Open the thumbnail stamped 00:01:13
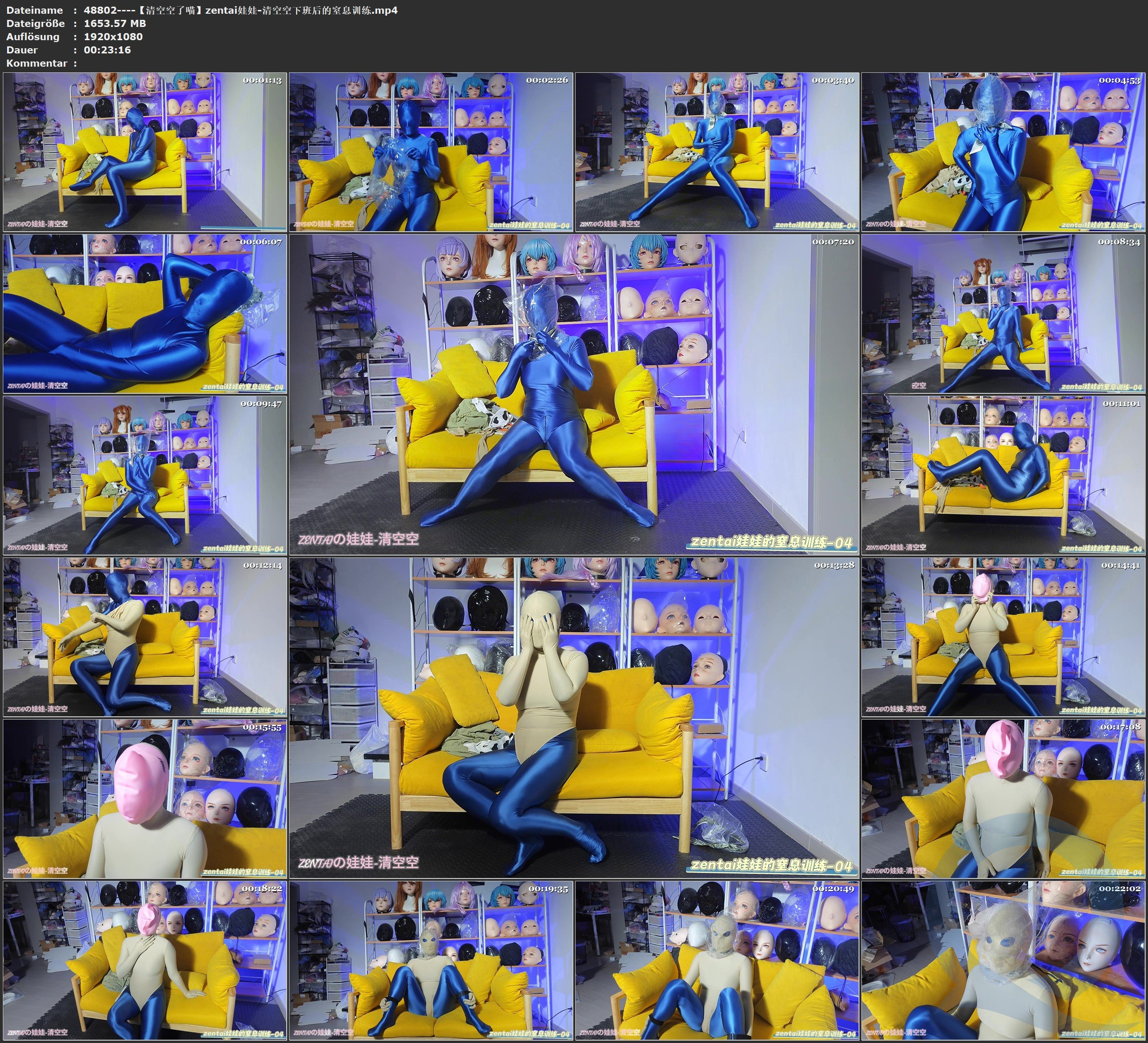This screenshot has height=1043, width=1148. [145, 151]
